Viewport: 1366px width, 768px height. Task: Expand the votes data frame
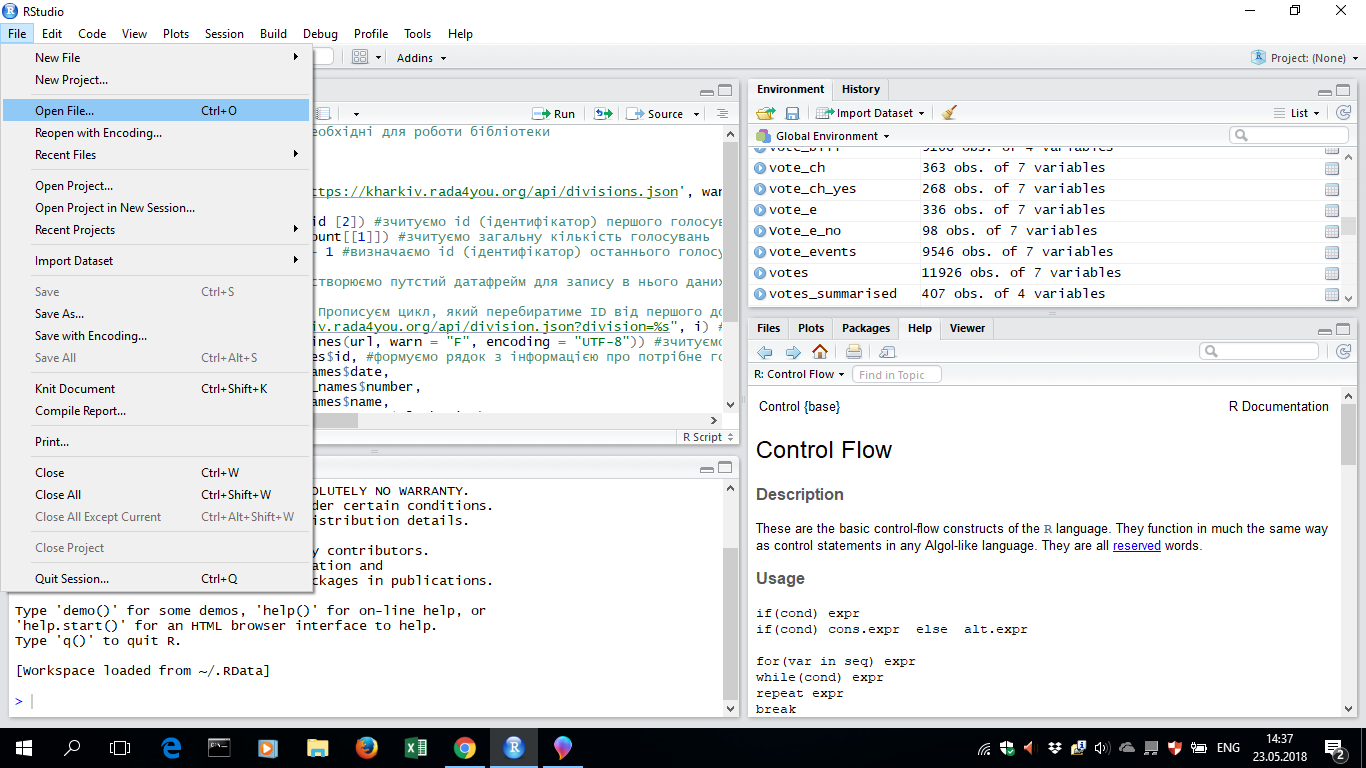(760, 273)
